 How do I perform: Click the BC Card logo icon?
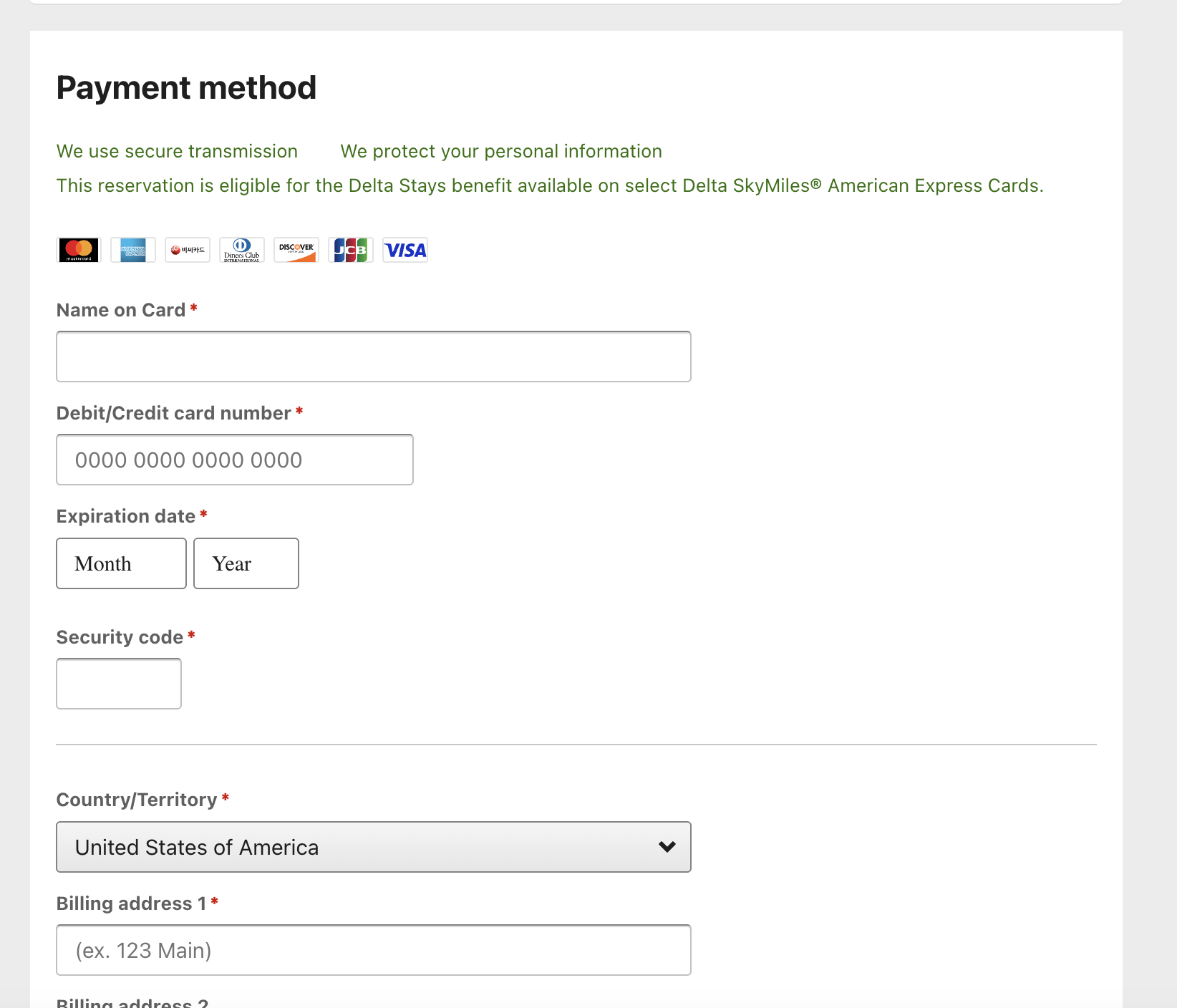(x=188, y=250)
